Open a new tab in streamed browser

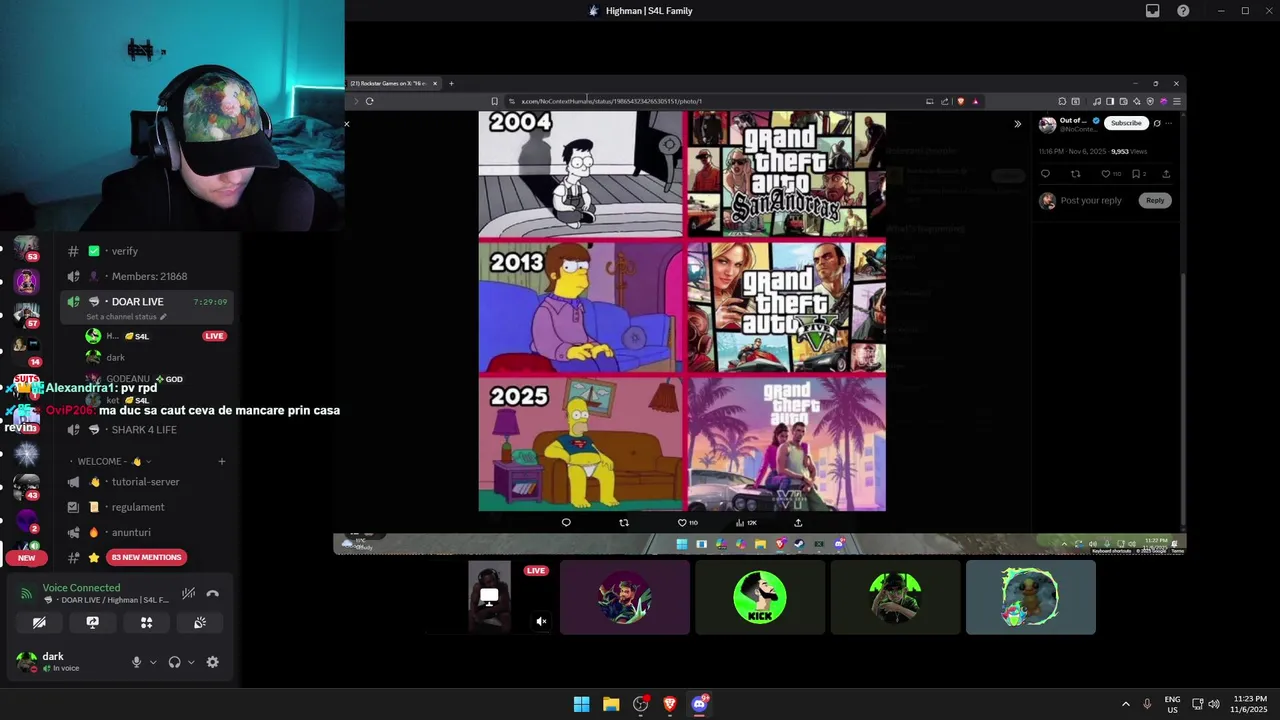point(451,84)
